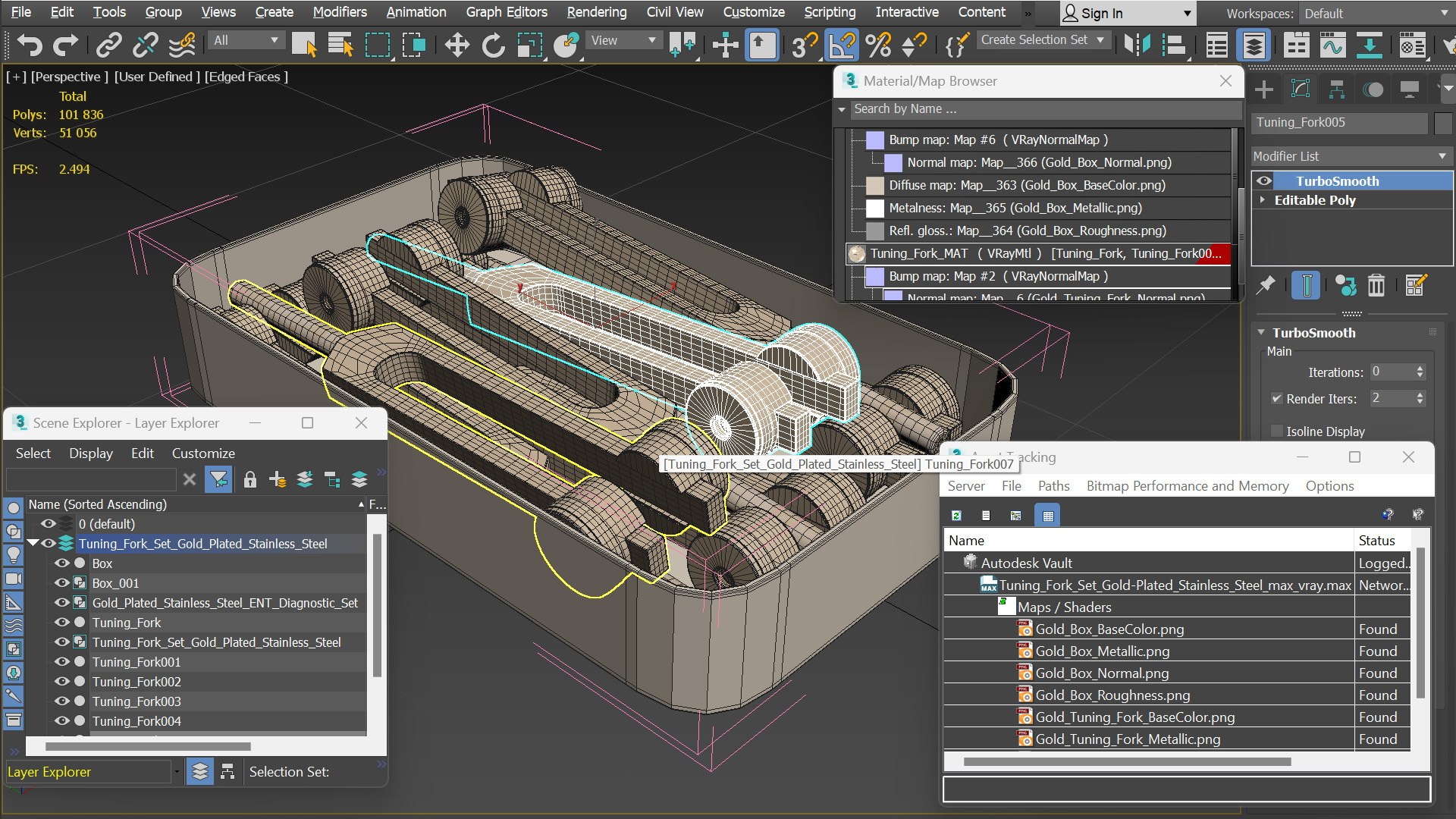Screen dimensions: 1456x819
Task: Select the Select and Rotate tool
Action: coord(493,45)
